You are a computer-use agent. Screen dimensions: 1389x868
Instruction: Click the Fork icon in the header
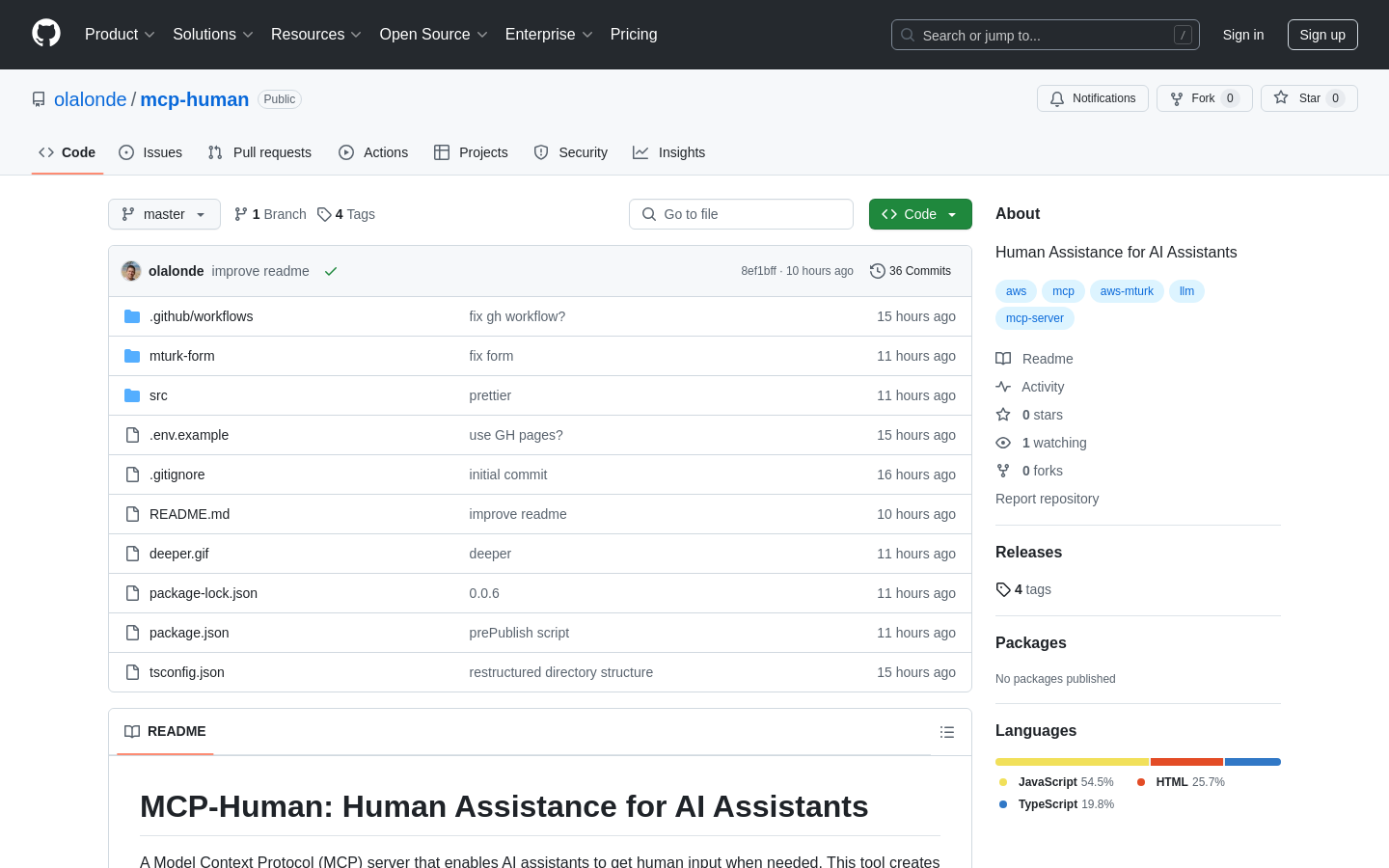point(1177,98)
